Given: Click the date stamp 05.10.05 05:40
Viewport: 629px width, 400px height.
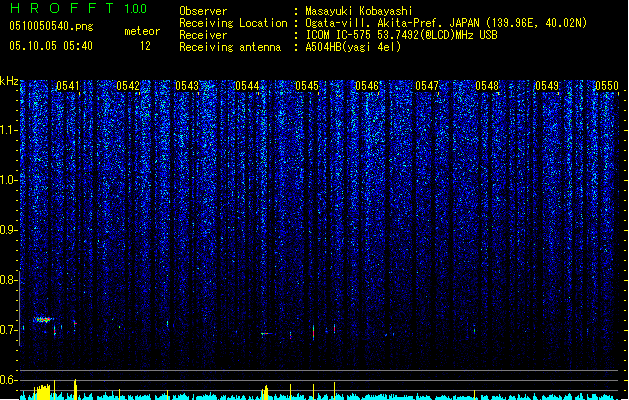Looking at the screenshot, I should click(x=51, y=46).
